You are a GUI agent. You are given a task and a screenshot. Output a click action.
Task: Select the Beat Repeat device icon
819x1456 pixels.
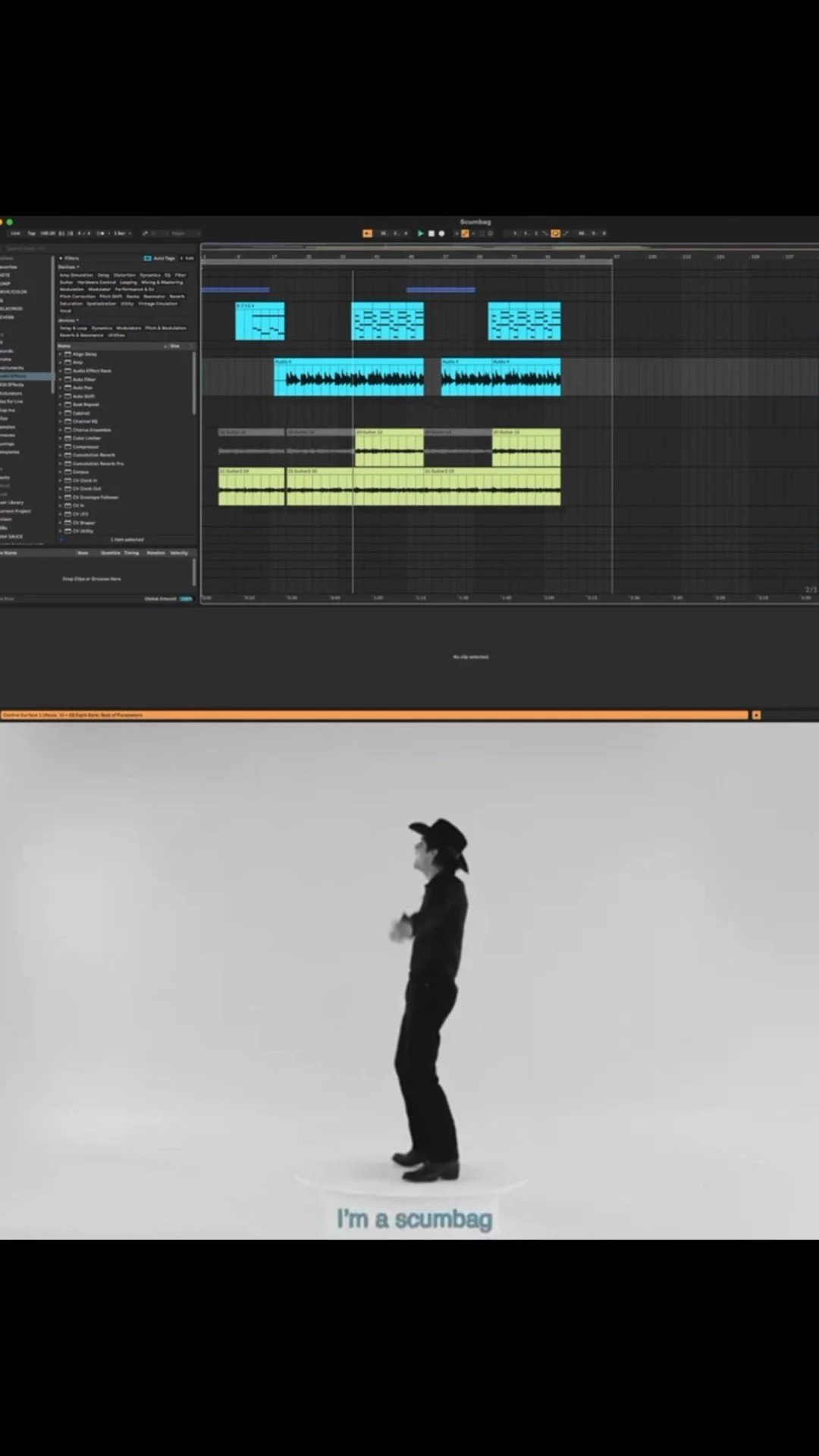click(67, 404)
